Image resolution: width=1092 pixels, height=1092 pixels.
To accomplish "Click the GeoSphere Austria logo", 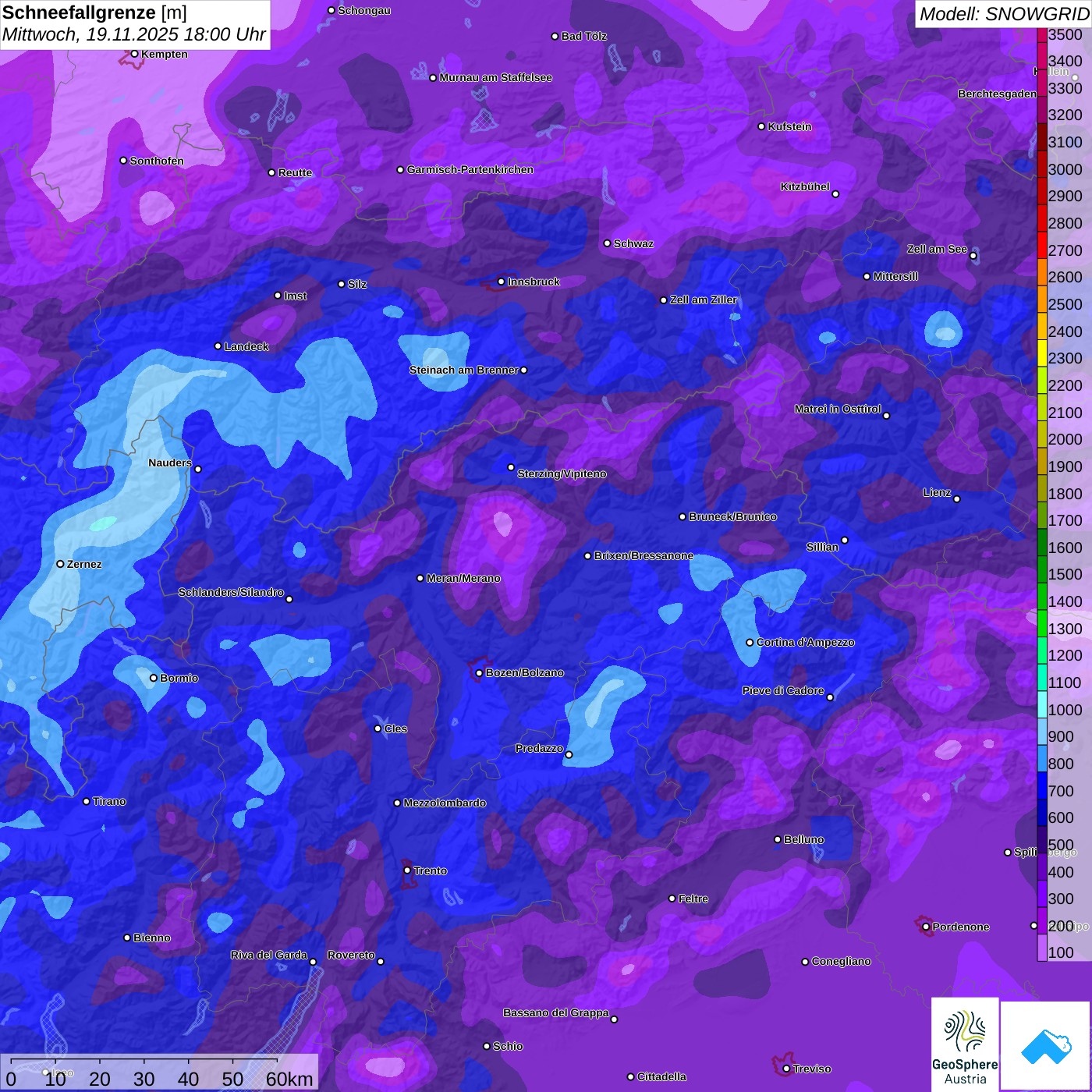I will pos(965,1044).
